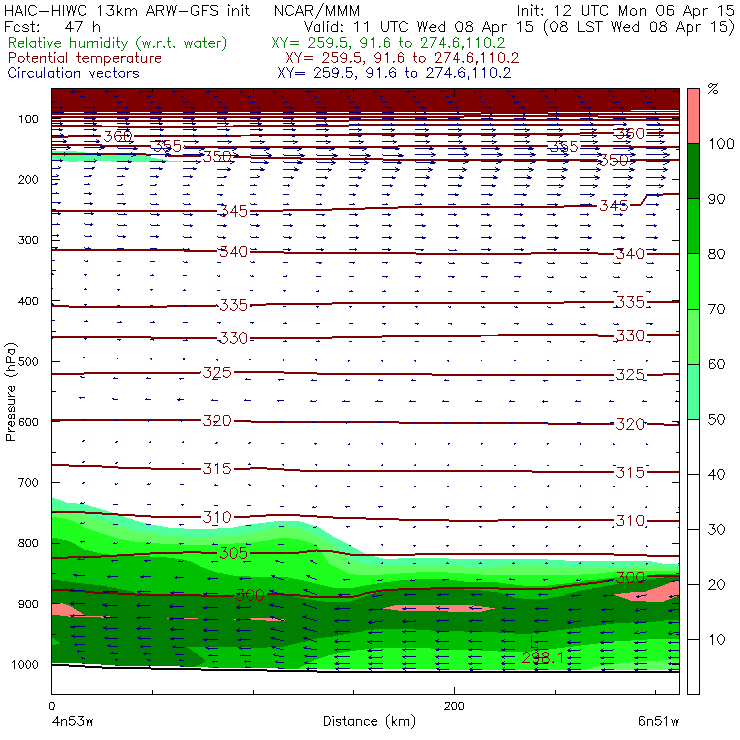Click the 80-90% green colorbar segment
The width and height of the screenshot is (740, 740).
pyautogui.click(x=693, y=226)
